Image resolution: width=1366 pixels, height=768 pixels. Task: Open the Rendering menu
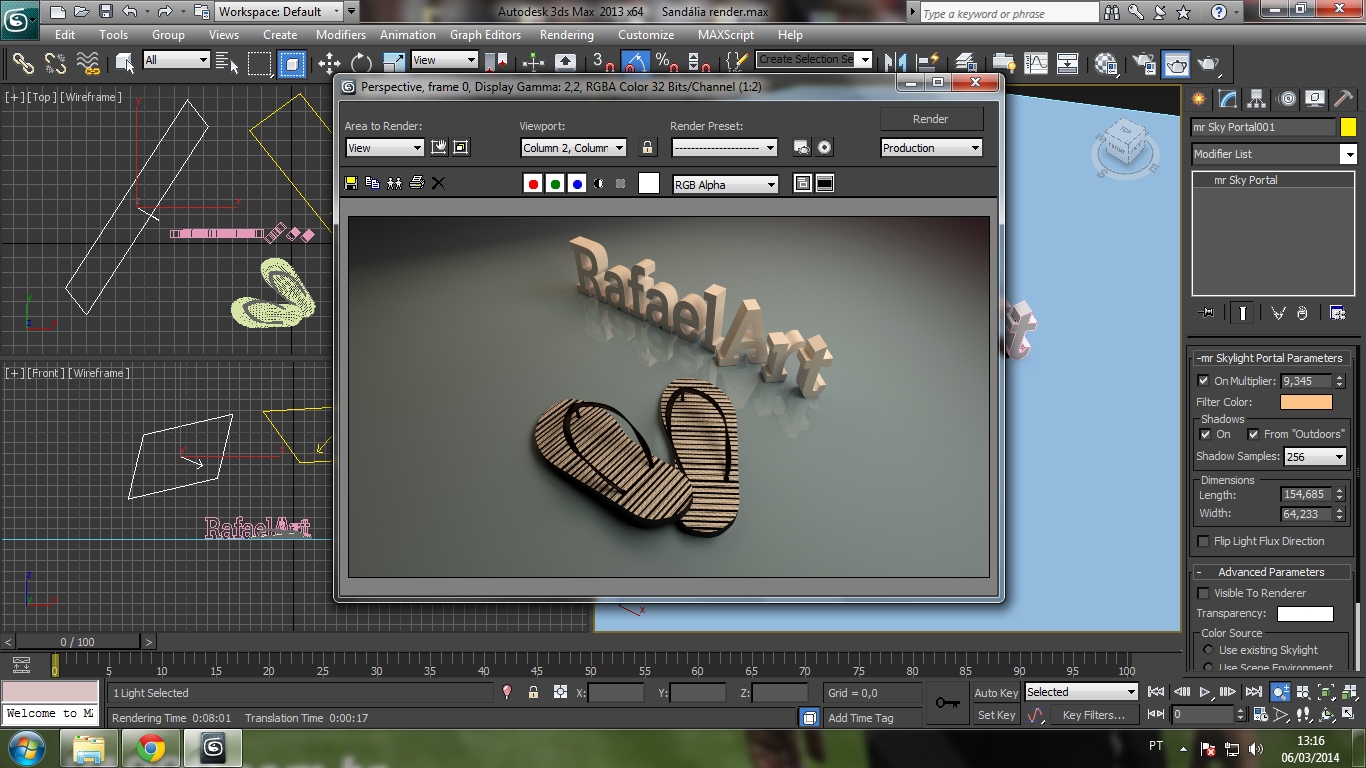click(567, 34)
